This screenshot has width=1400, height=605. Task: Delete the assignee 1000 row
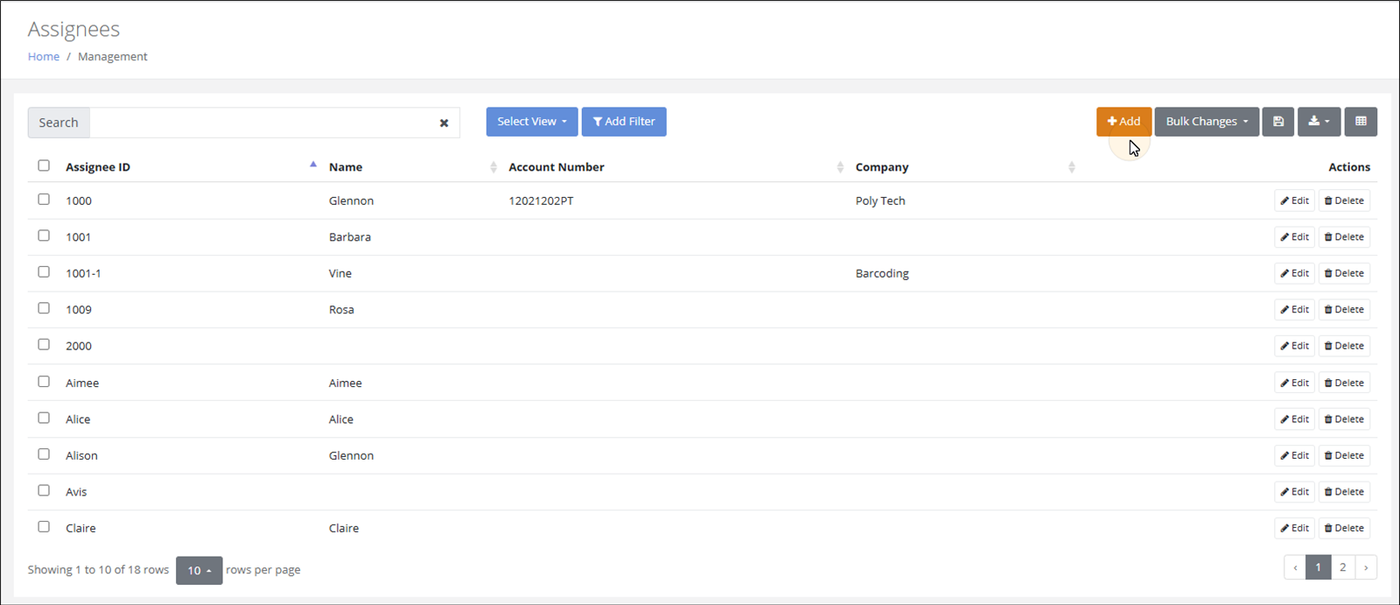(1344, 200)
